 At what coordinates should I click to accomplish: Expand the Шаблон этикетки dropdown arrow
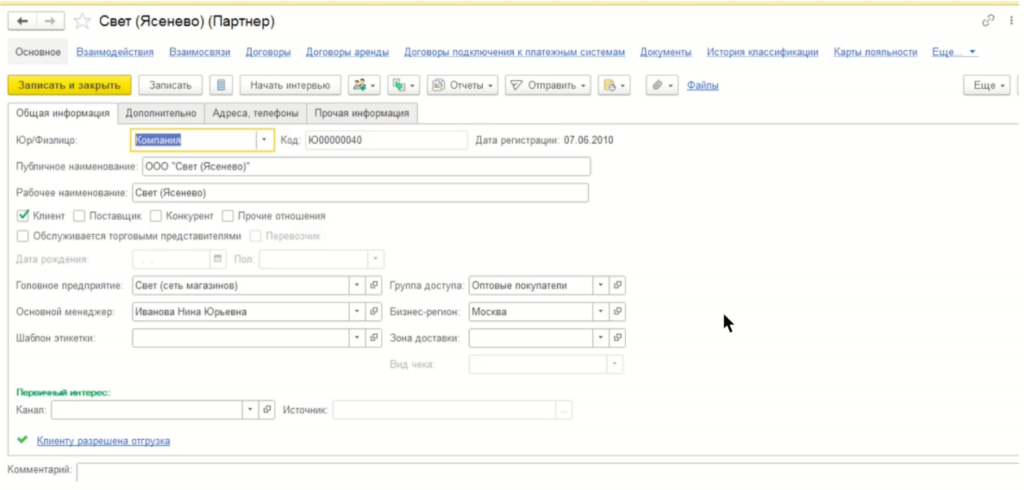(x=357, y=338)
